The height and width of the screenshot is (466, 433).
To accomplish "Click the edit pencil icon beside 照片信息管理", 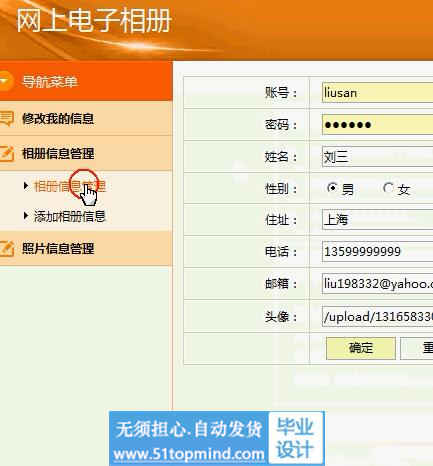I will pos(7,249).
